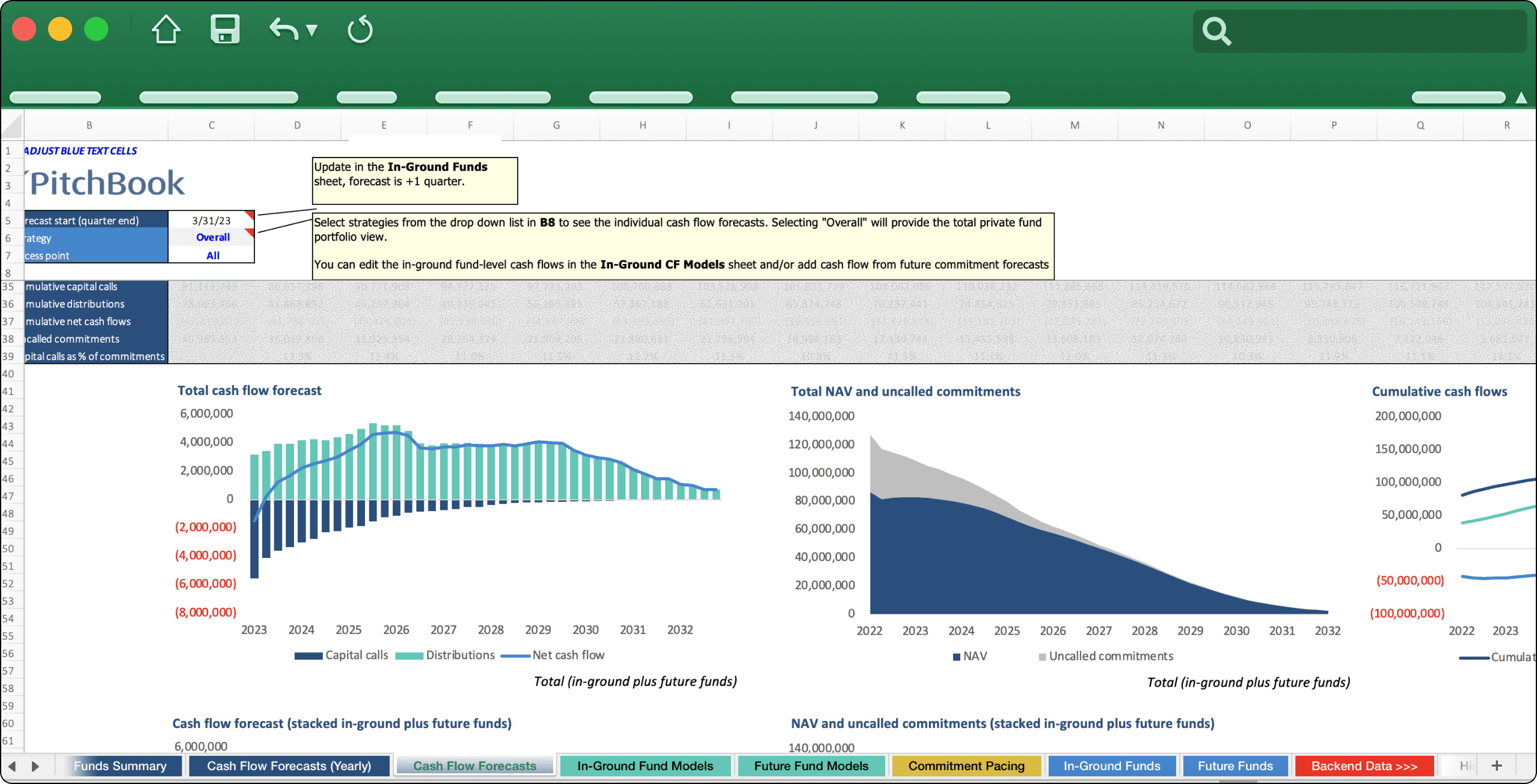Open the Undo history dropdown arrow
The image size is (1537, 784).
pos(311,31)
